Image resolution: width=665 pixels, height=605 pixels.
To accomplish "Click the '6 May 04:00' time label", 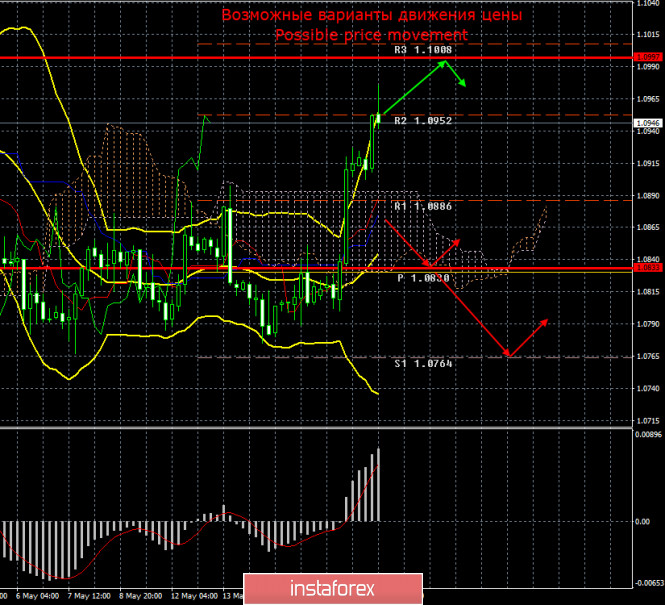I will point(37,596).
